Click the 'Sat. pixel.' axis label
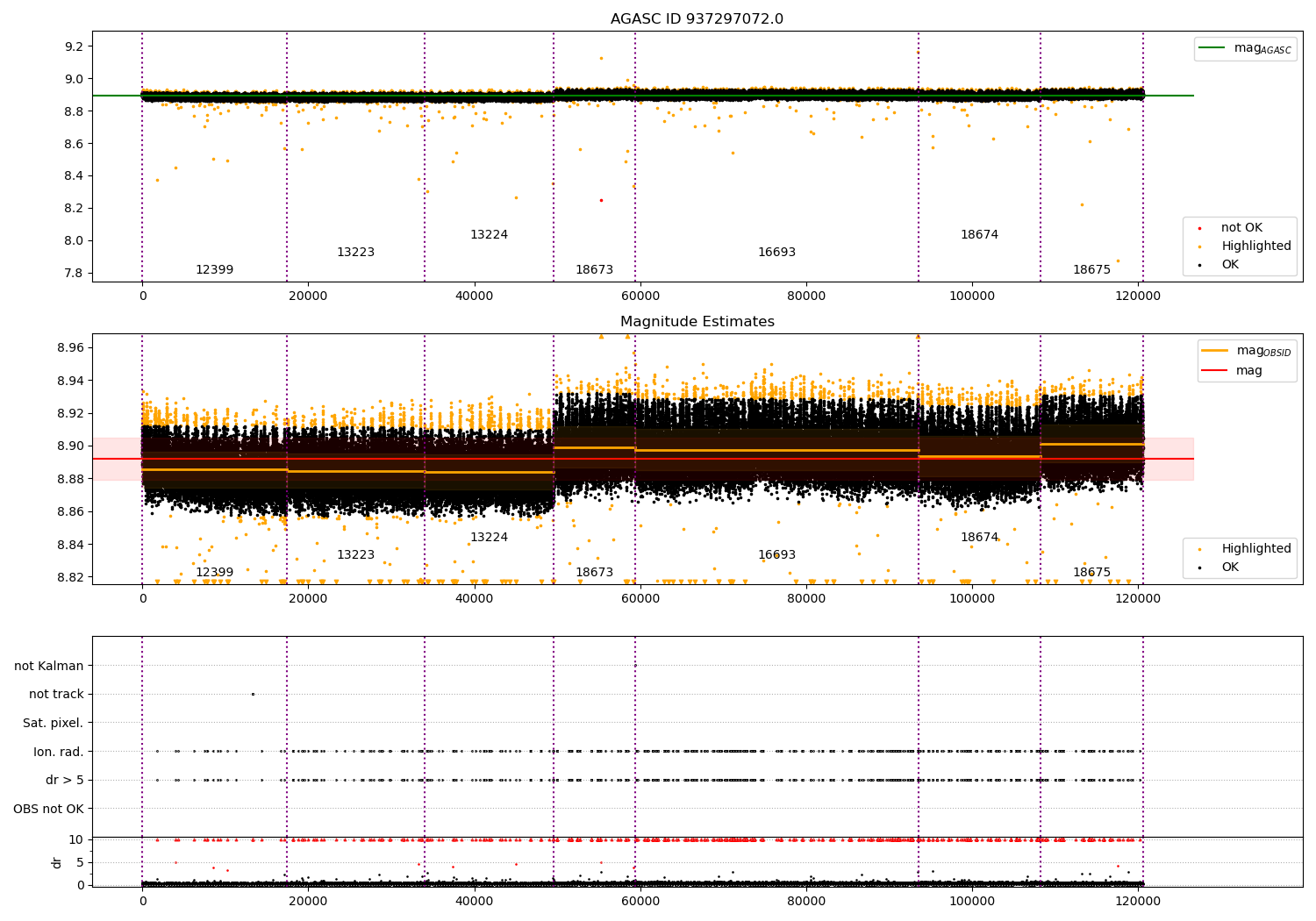1316x921 pixels. coord(54,724)
